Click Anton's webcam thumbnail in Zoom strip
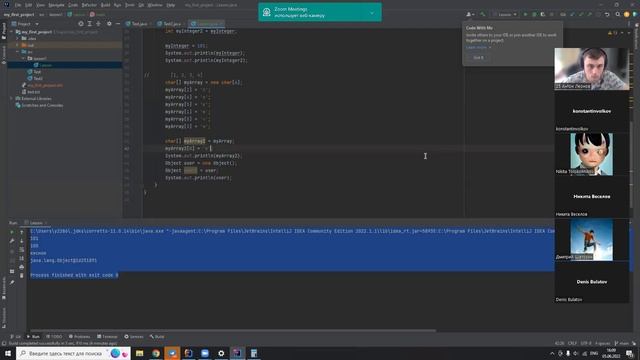The width and height of the screenshot is (640, 360). coord(591,69)
